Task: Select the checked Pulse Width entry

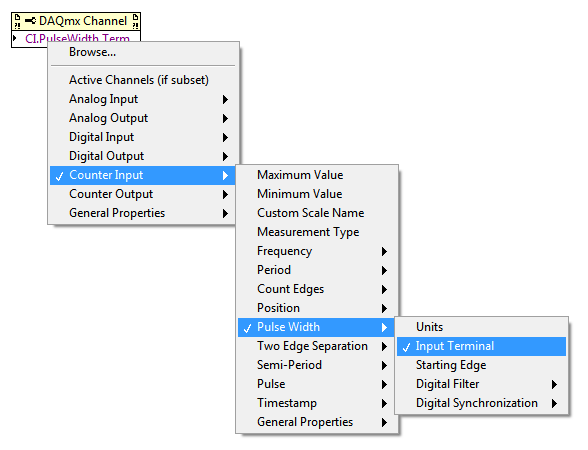Action: click(x=316, y=327)
